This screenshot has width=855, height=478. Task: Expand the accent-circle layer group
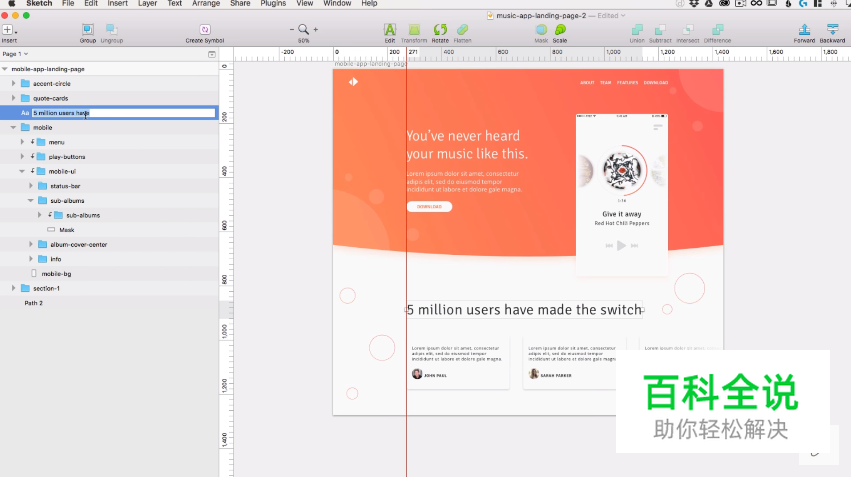point(13,84)
